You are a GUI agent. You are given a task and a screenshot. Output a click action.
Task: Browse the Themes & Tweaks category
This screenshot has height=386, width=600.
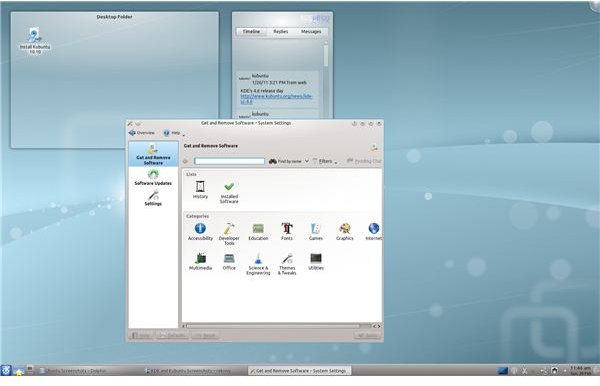click(287, 264)
